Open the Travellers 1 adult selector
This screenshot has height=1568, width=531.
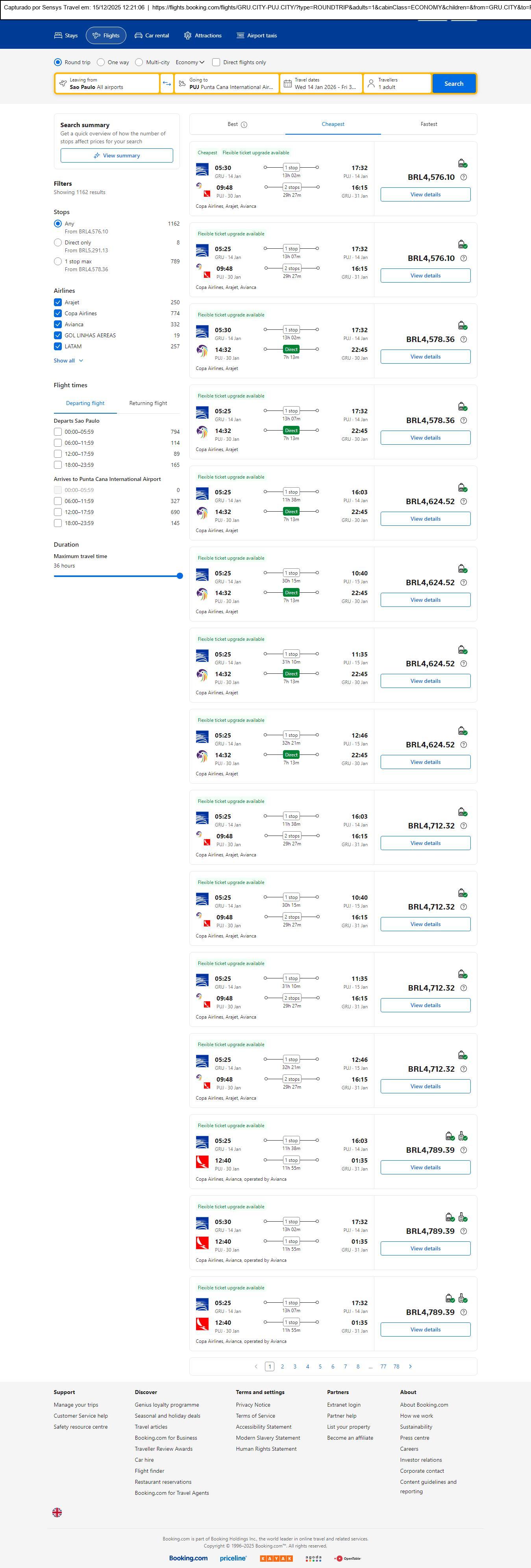[397, 83]
